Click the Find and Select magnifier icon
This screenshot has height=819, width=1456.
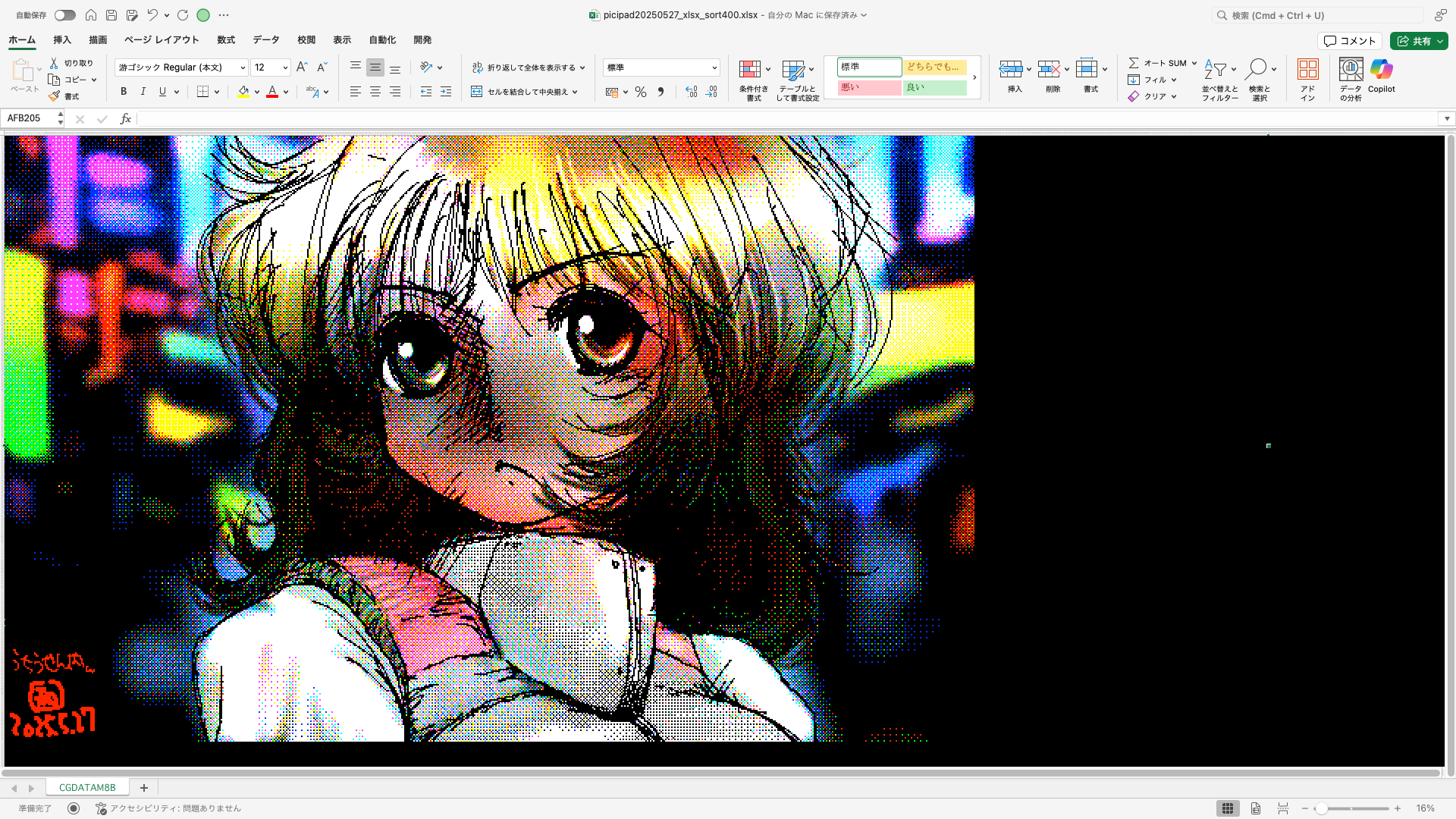click(x=1257, y=69)
